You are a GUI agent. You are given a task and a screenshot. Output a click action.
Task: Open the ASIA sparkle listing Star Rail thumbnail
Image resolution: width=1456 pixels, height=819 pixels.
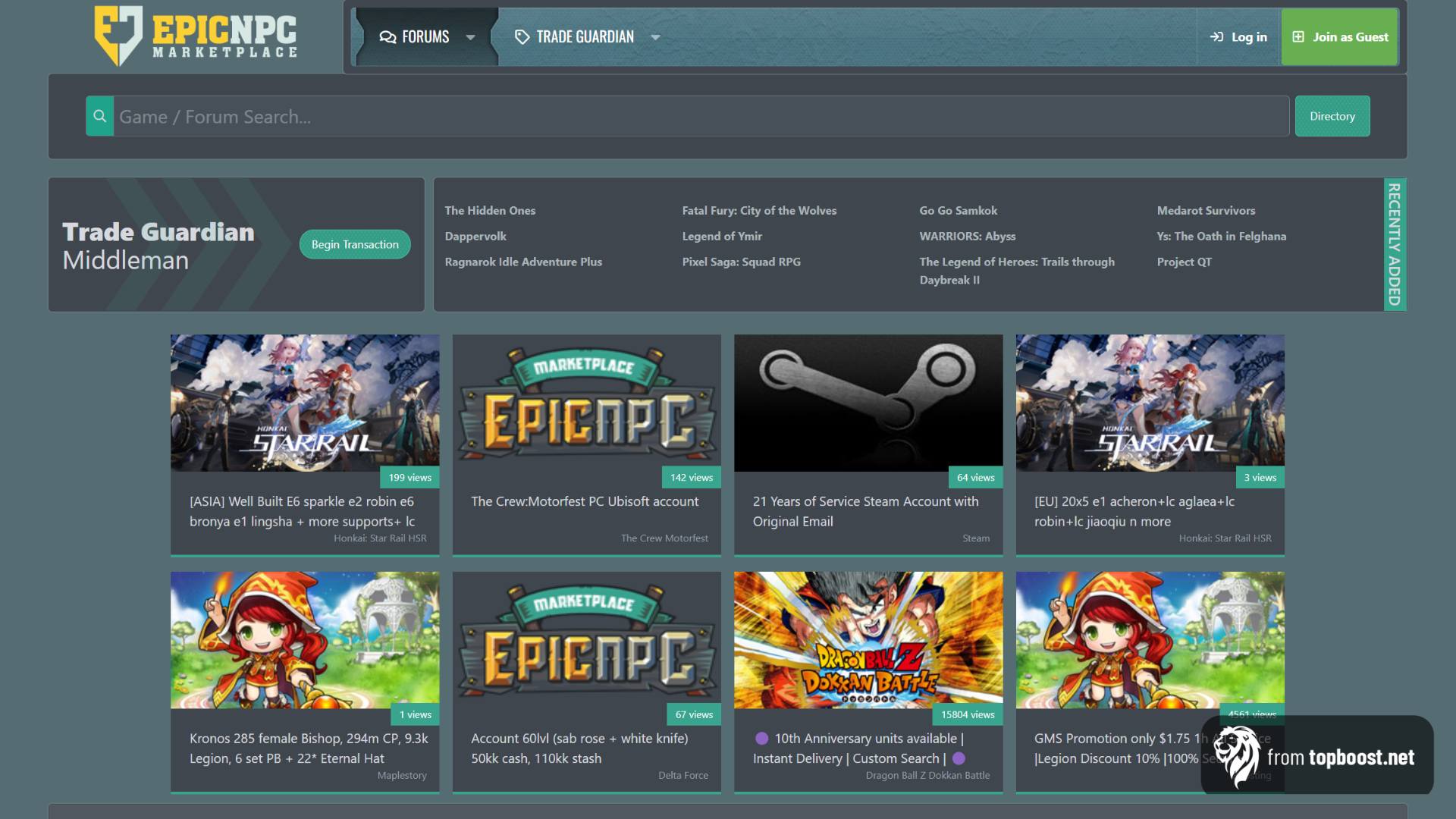tap(305, 403)
